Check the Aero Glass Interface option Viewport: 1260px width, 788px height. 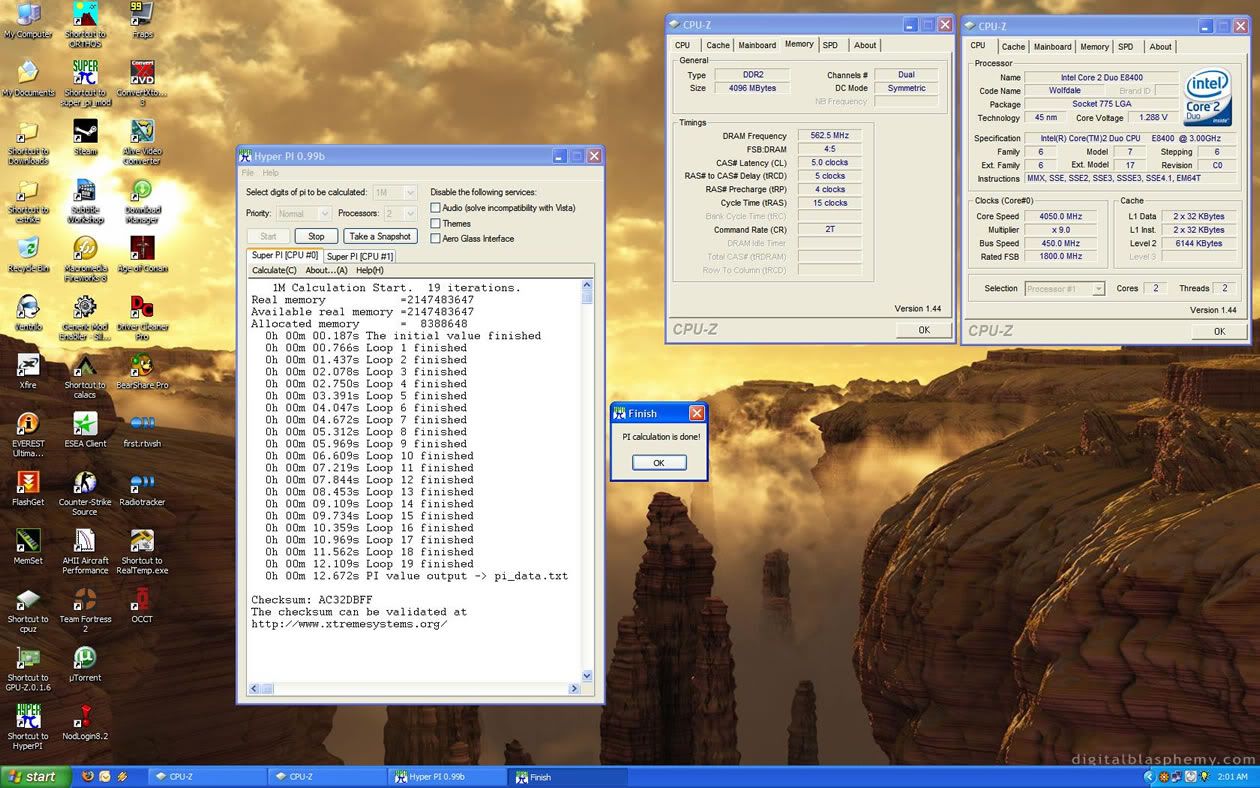pos(436,238)
